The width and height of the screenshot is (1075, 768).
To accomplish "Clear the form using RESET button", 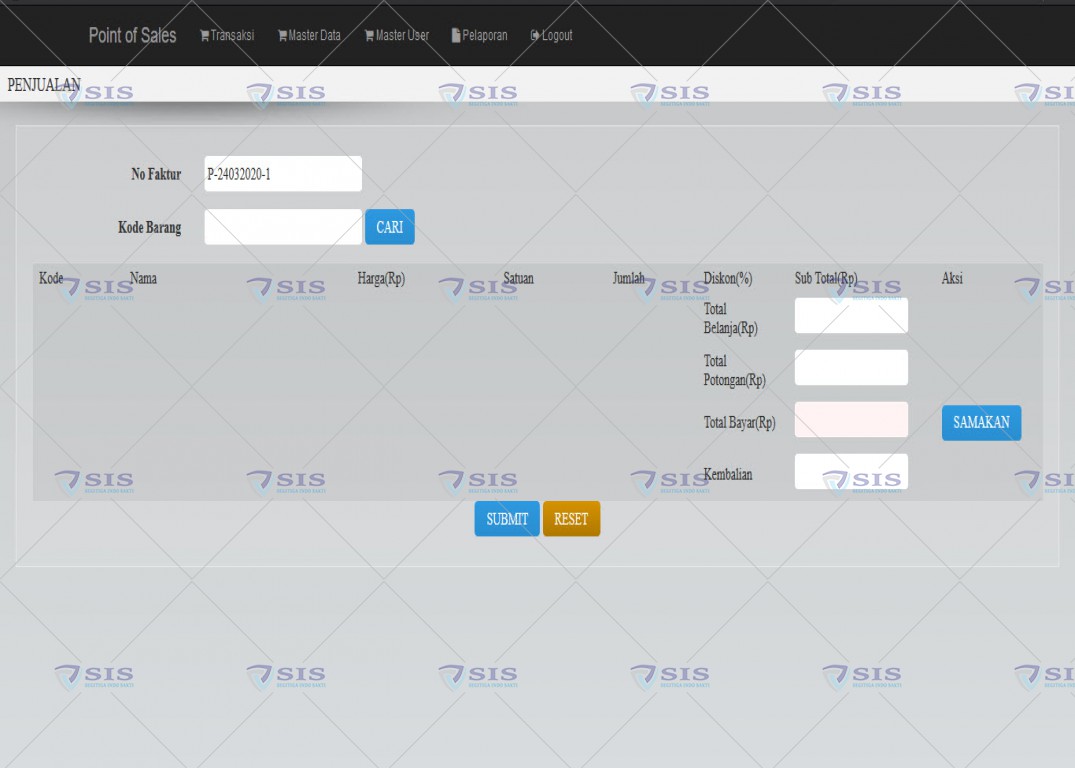I will [x=571, y=519].
